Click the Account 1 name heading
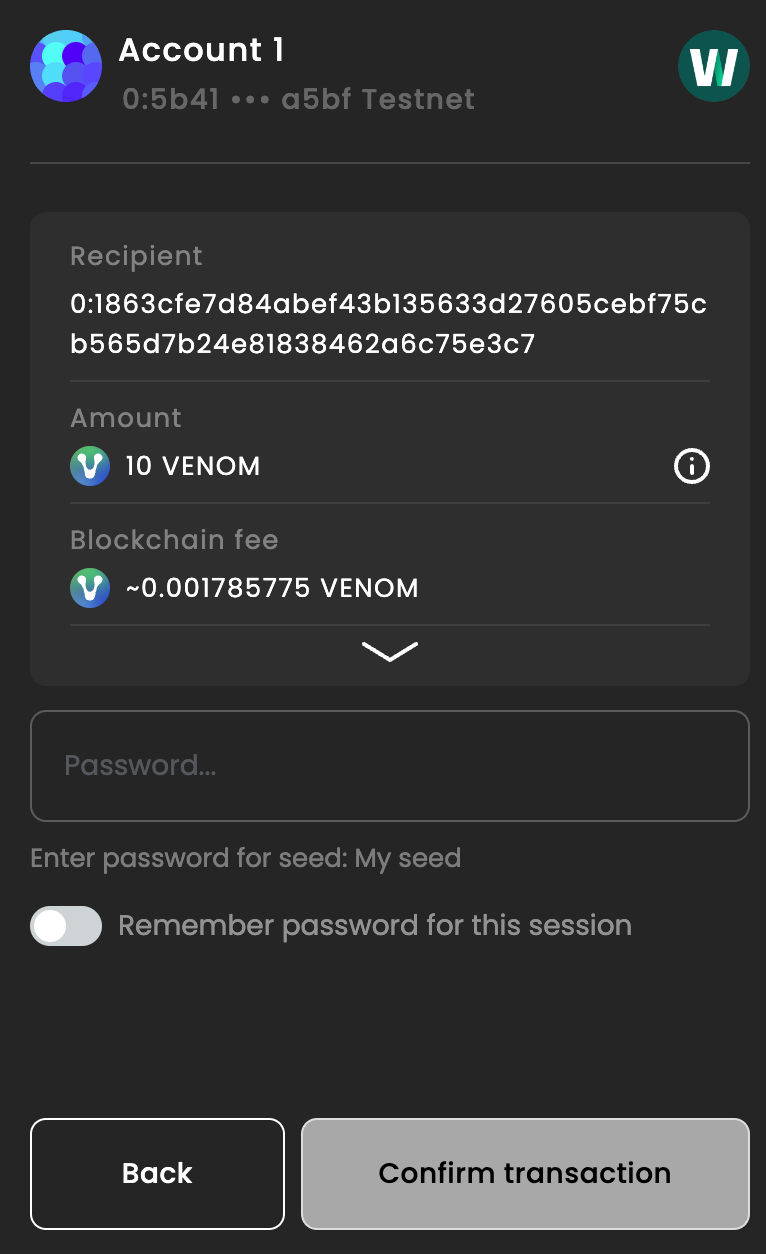 coord(201,50)
